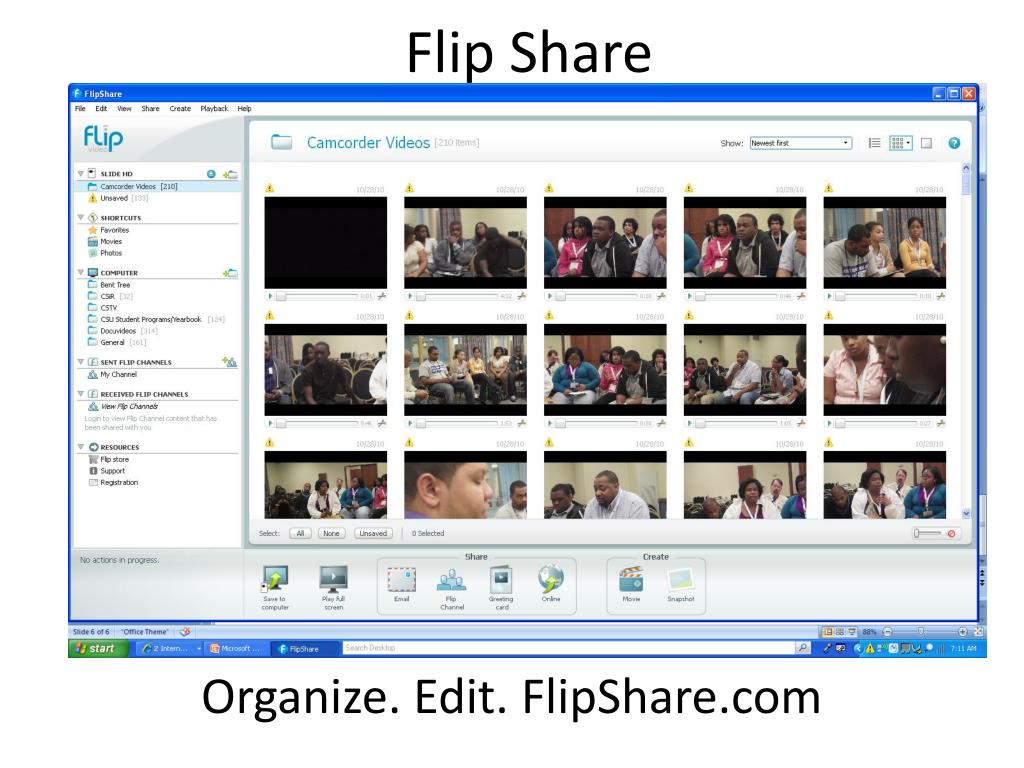This screenshot has height=768, width=1024.
Task: Open the View menu
Action: (x=124, y=108)
